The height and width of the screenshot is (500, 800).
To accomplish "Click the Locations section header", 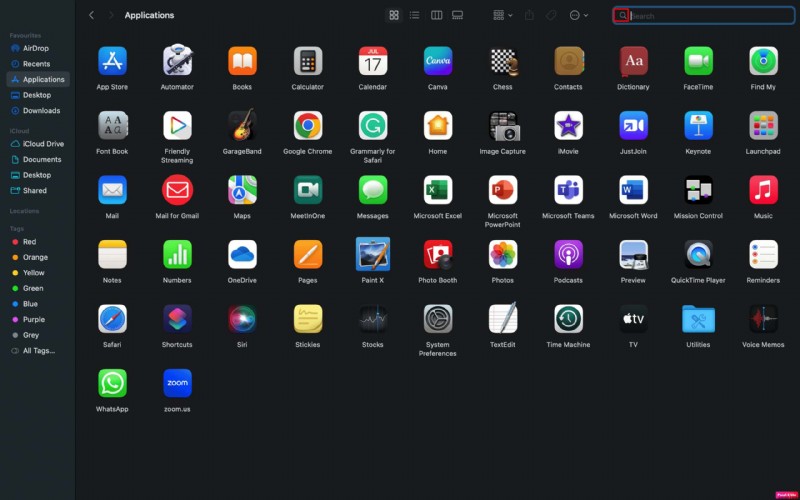I will (x=24, y=211).
